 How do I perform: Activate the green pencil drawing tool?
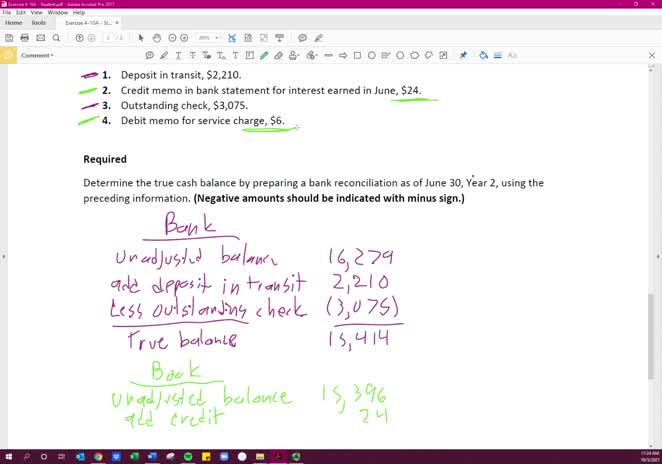[264, 55]
